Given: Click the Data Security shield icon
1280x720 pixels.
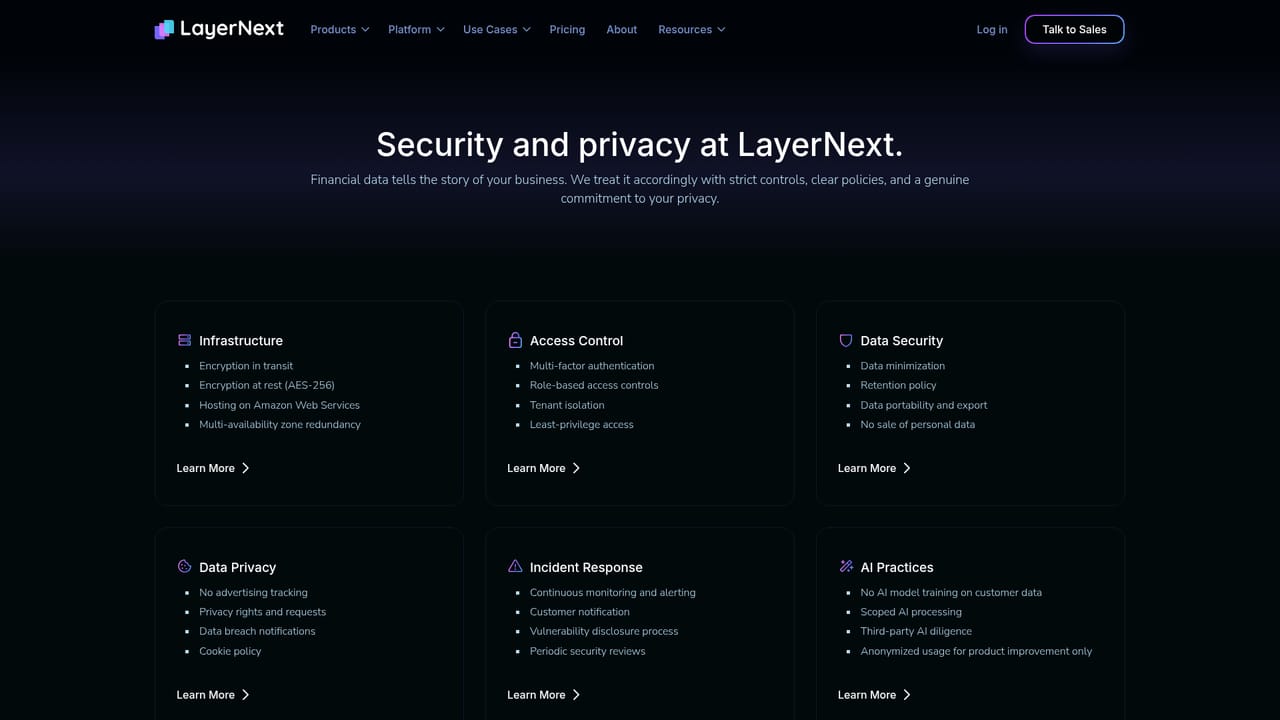Looking at the screenshot, I should (x=846, y=340).
